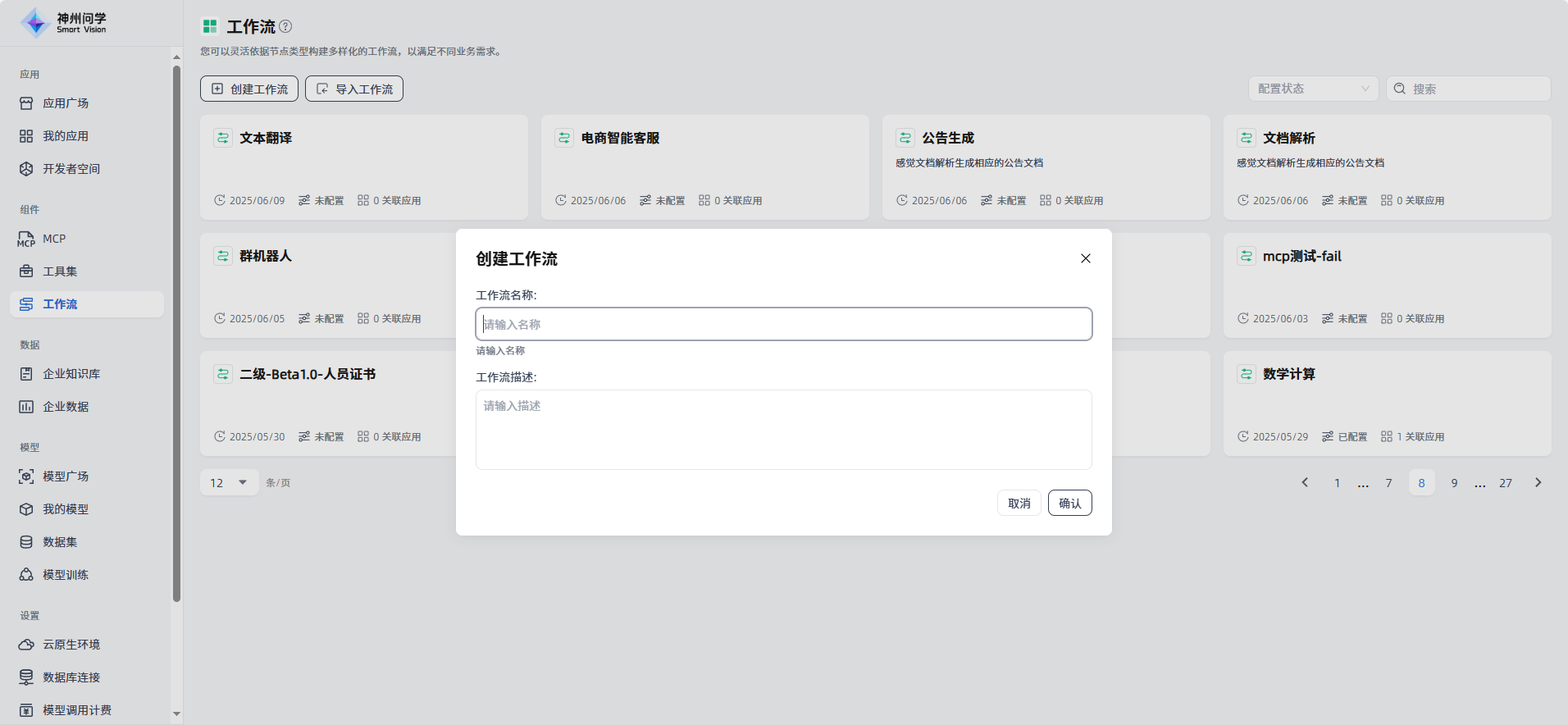Select 模型训练 in the sidebar menu
The width and height of the screenshot is (1568, 725).
click(66, 575)
